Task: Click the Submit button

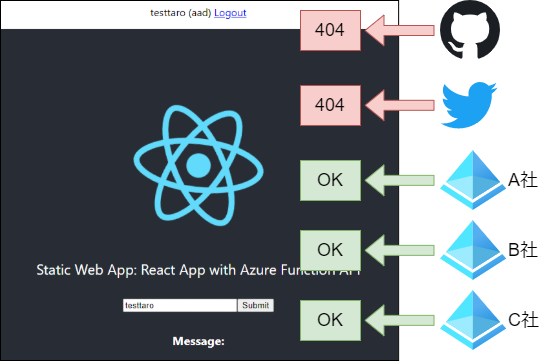Action: (256, 306)
